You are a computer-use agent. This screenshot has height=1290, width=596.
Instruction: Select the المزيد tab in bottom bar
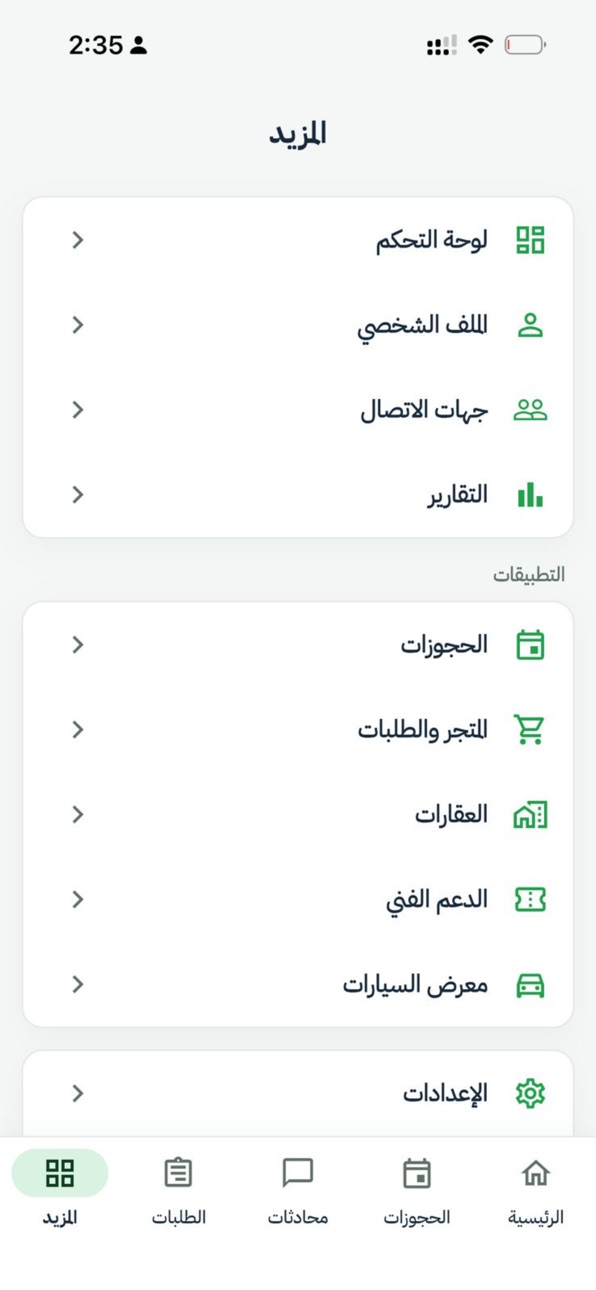pos(60,1190)
